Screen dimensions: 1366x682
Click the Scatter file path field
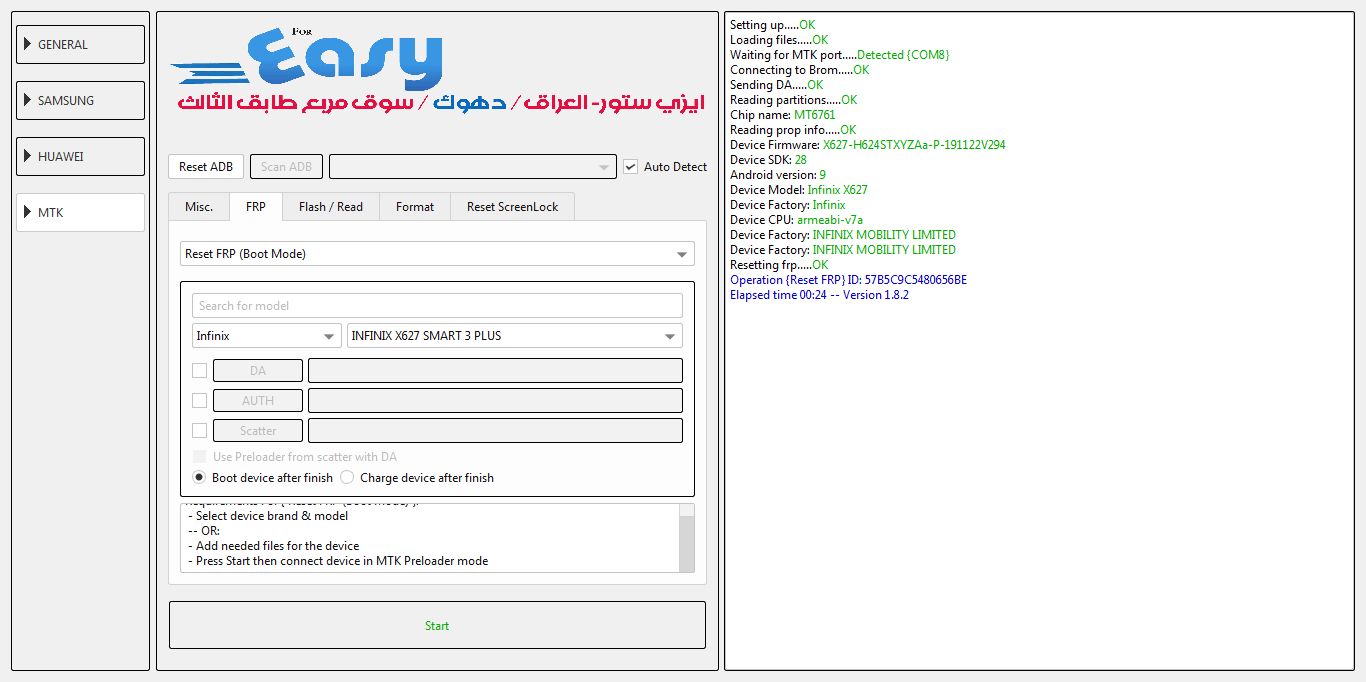pyautogui.click(x=495, y=431)
